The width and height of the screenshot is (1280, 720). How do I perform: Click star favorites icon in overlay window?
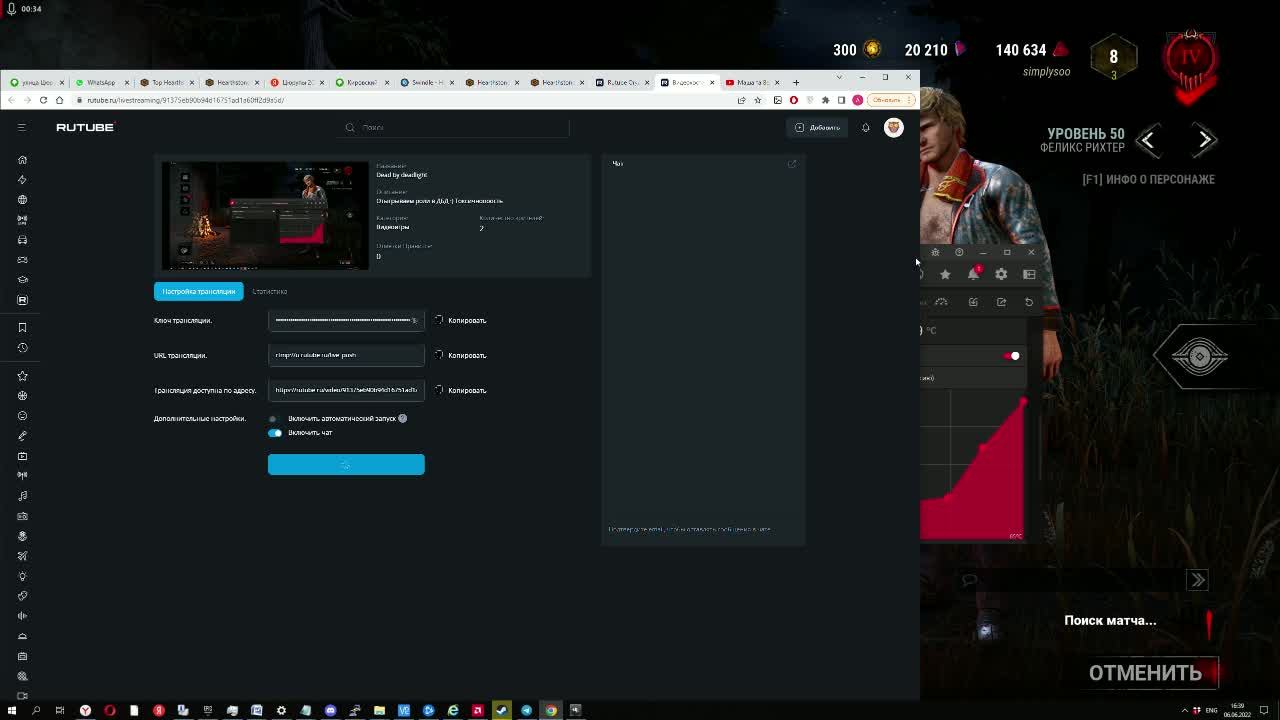945,274
